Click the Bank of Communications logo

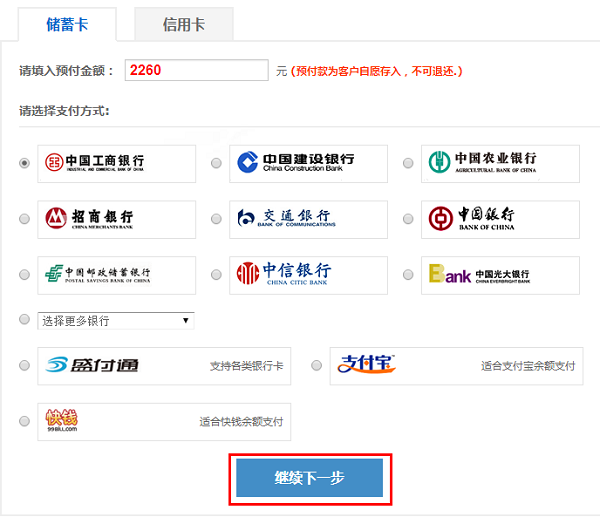(308, 218)
